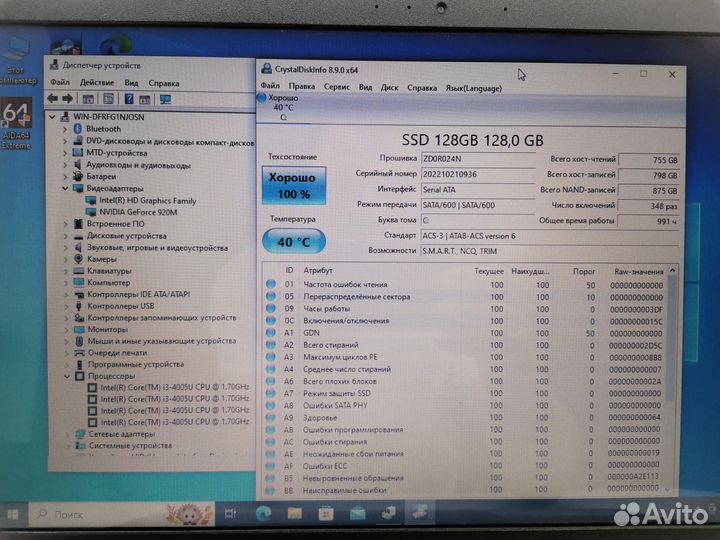Select the Мониторы category in Device Manager

(107, 329)
